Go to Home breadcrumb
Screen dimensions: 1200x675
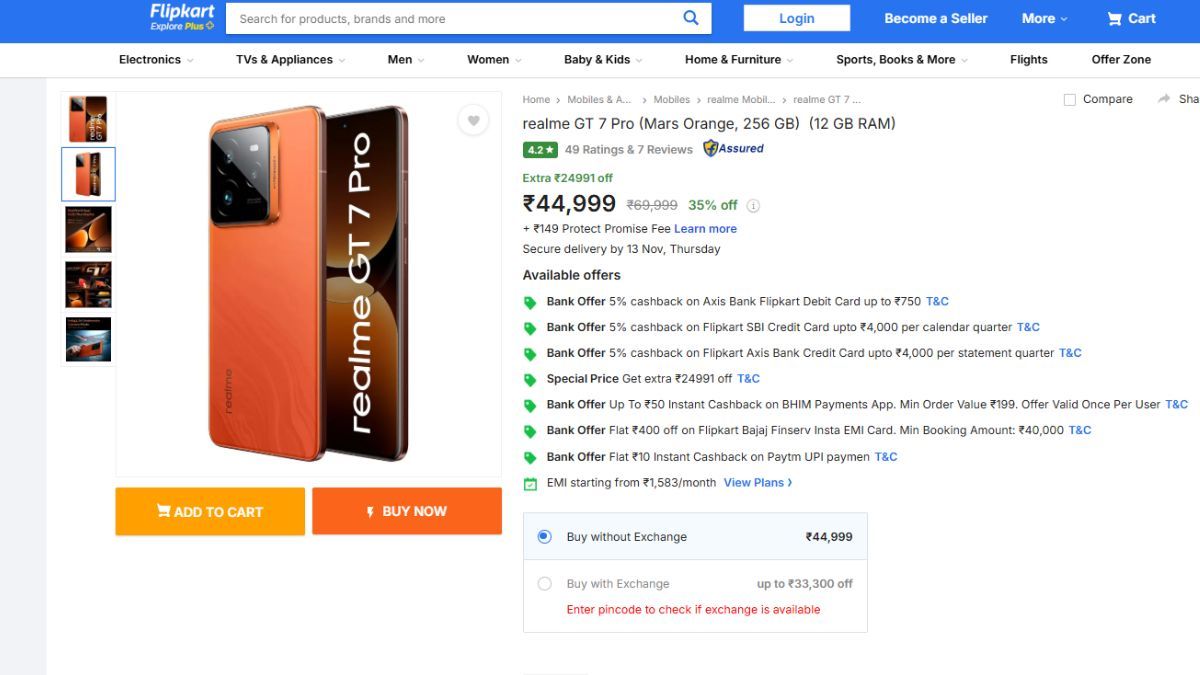point(536,100)
